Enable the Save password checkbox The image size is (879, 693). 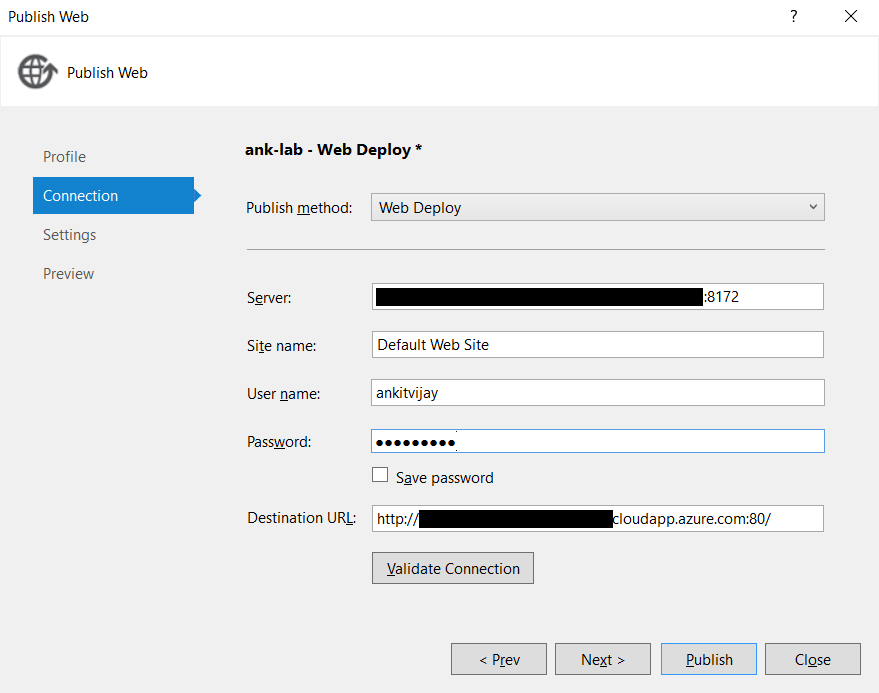(380, 475)
